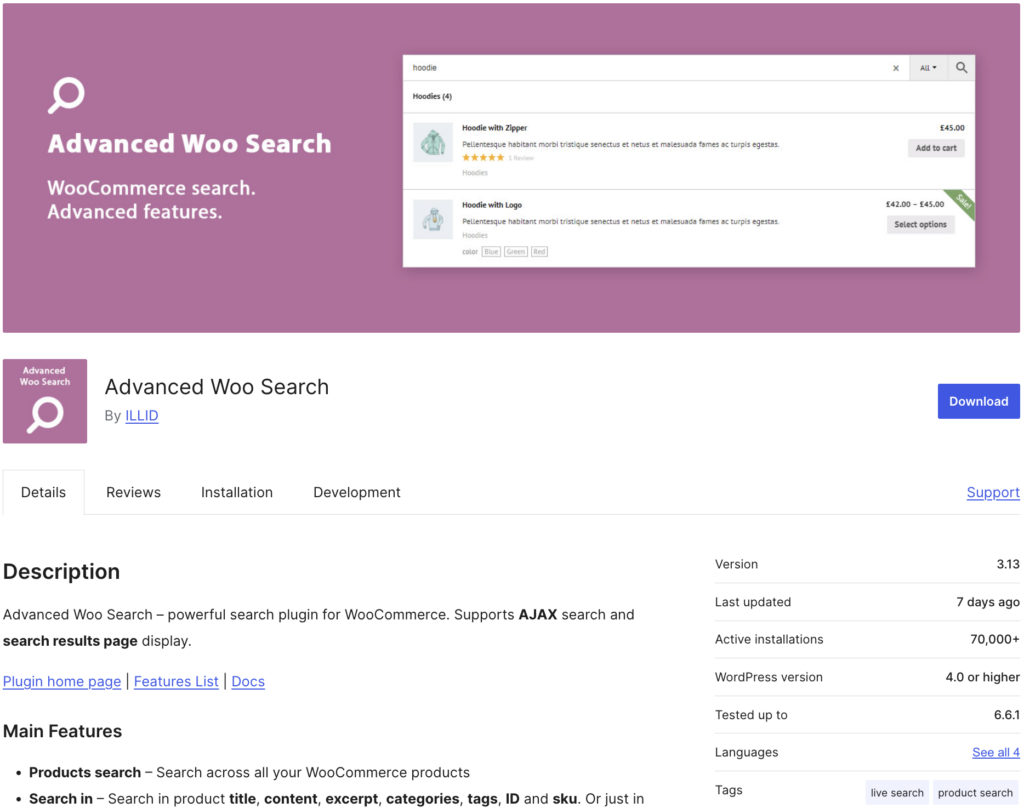Screen dimensions: 1024x808
Task: Click the Hoodies (4) results heading
Action: coord(432,97)
